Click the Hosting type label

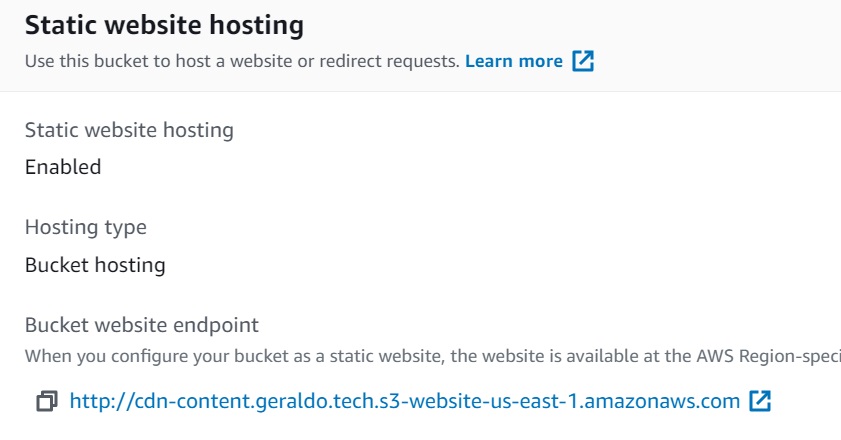pos(86,227)
